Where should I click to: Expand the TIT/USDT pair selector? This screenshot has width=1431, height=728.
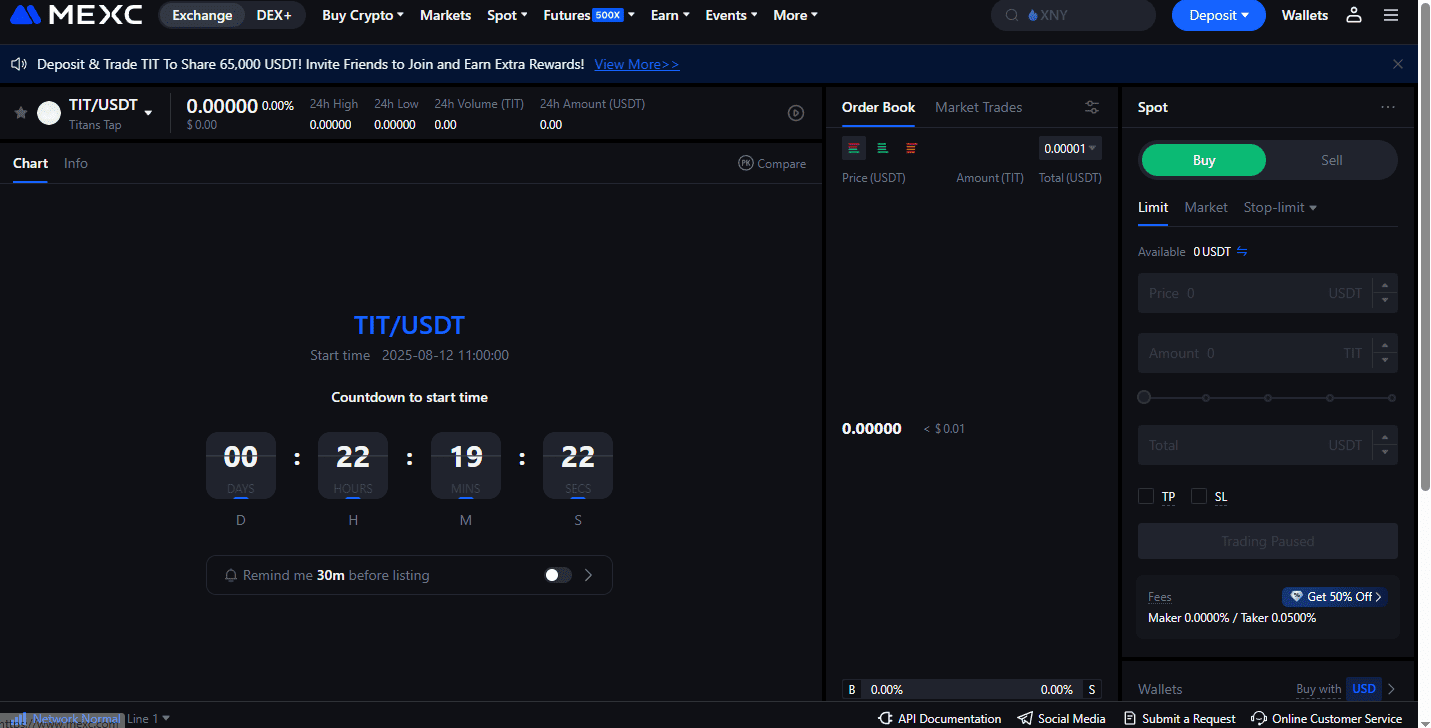point(149,113)
